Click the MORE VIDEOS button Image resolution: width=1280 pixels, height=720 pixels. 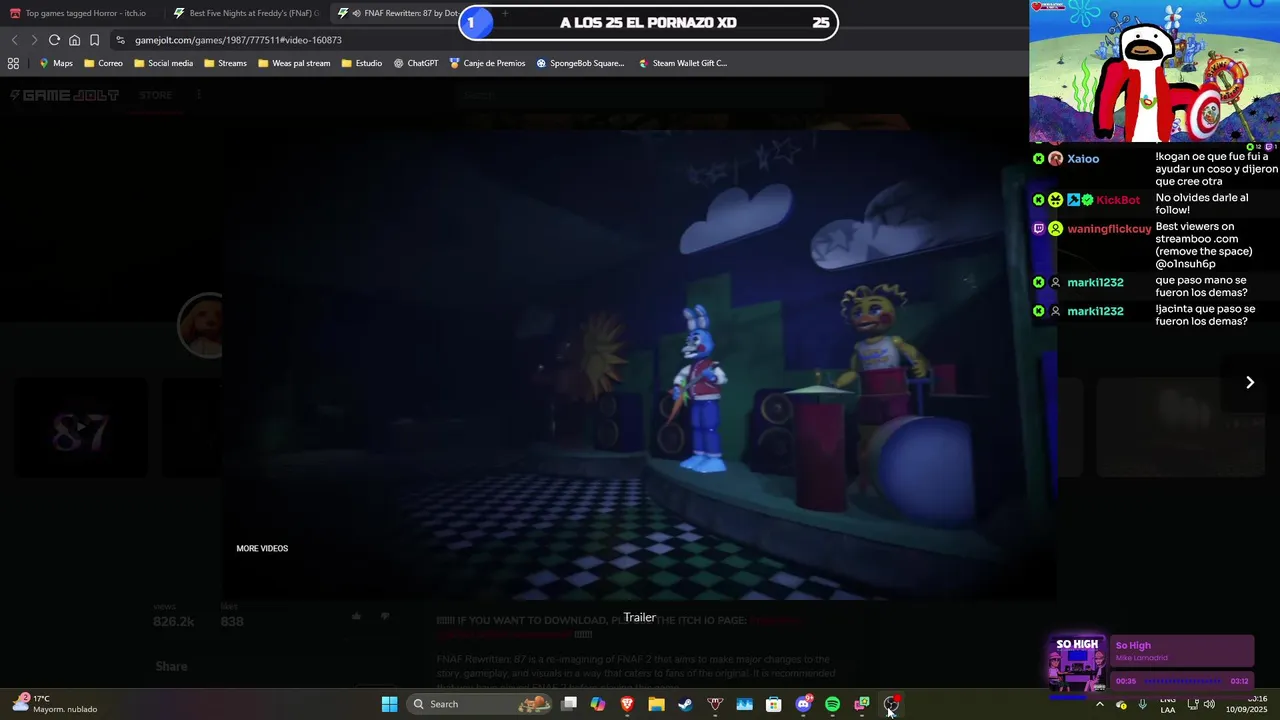262,548
